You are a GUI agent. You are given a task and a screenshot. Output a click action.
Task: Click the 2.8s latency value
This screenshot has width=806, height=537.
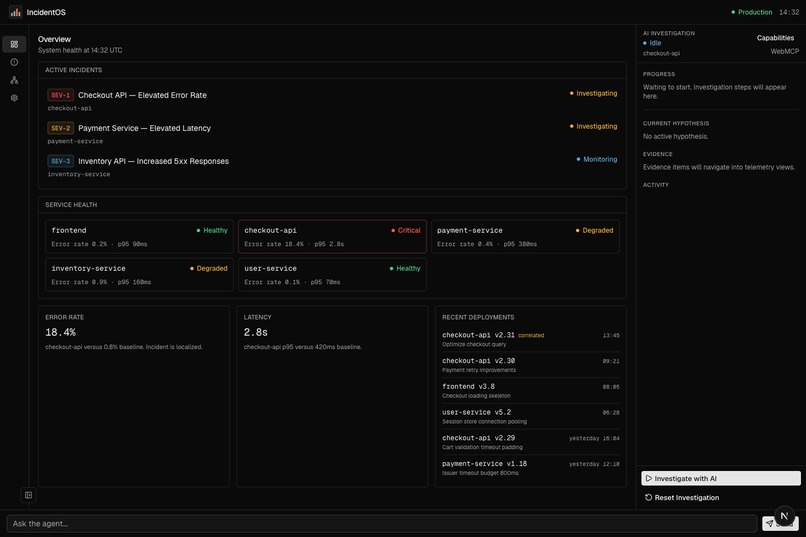pos(255,332)
